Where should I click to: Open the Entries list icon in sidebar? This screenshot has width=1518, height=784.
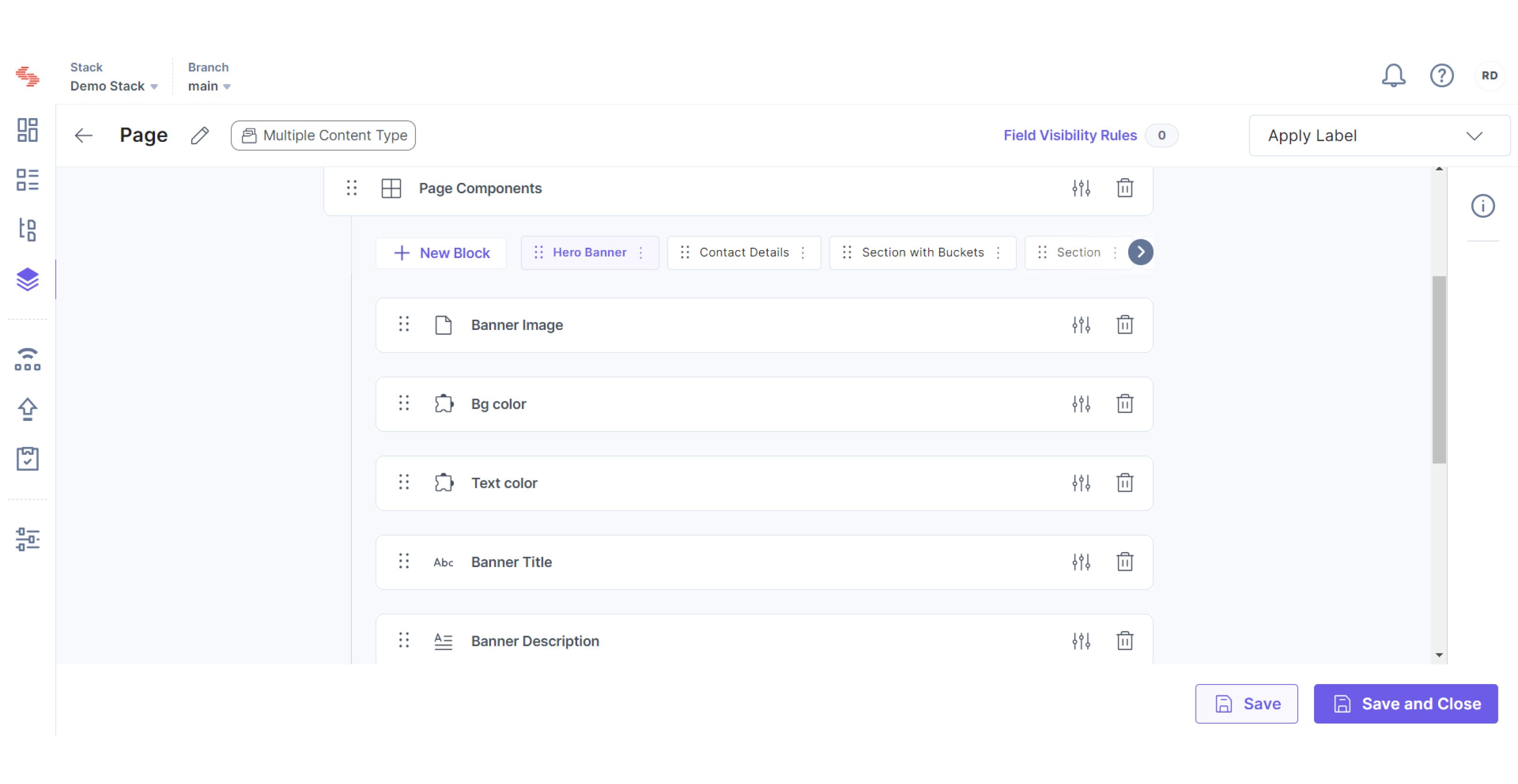coord(27,180)
